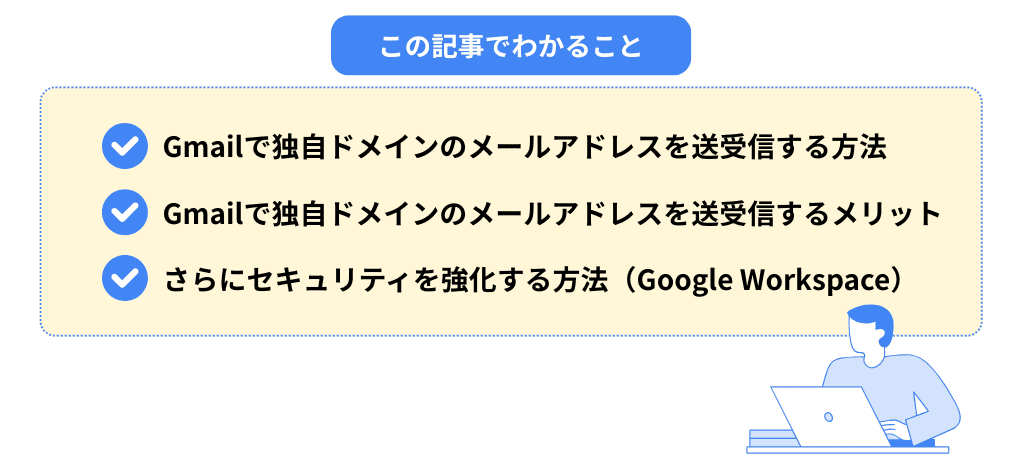1024x471 pixels.
Task: Click the person's hand on the keyboard
Action: coord(896,432)
